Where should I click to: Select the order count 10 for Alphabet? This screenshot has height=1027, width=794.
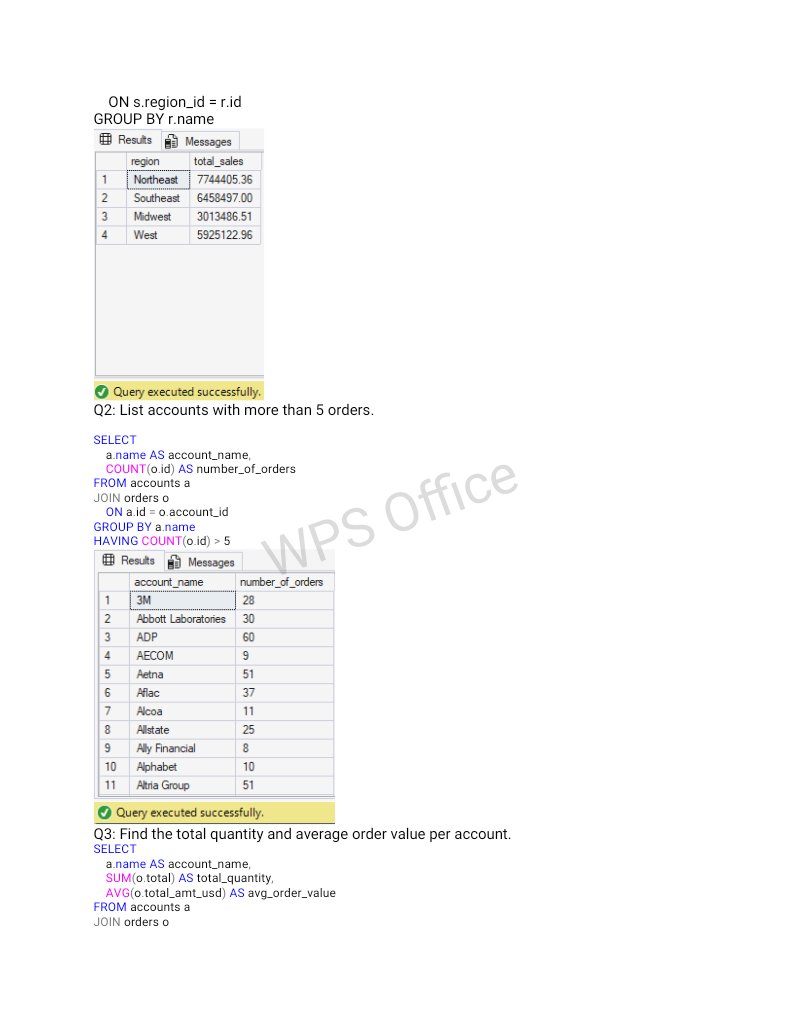click(284, 767)
